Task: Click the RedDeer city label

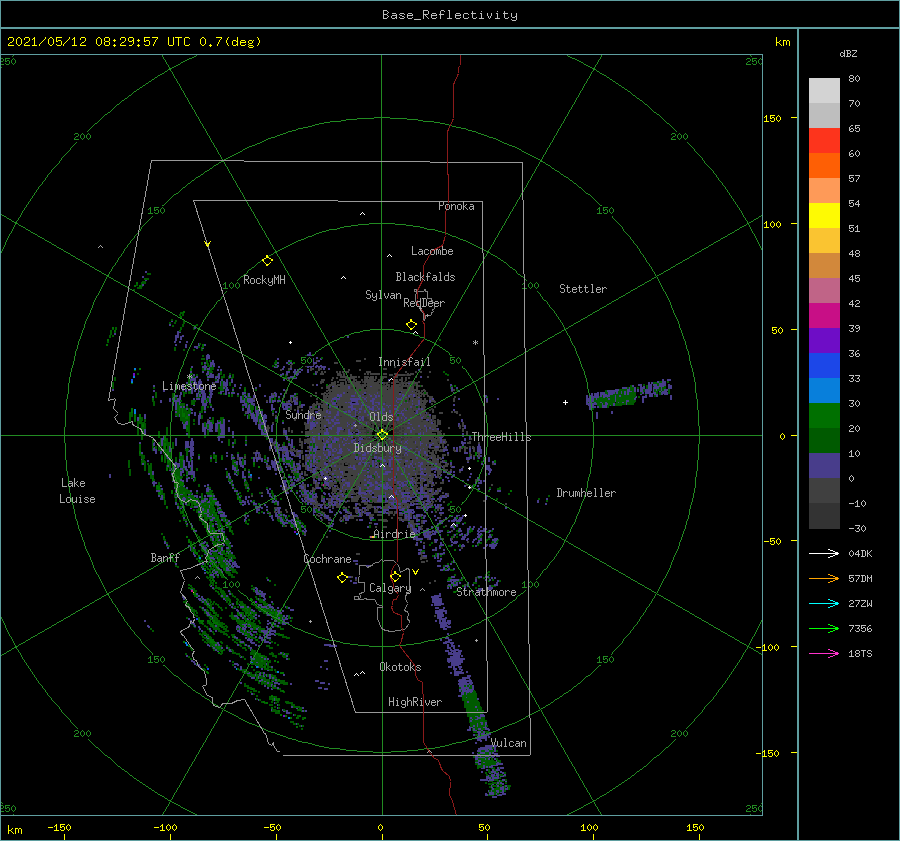Action: (x=424, y=303)
